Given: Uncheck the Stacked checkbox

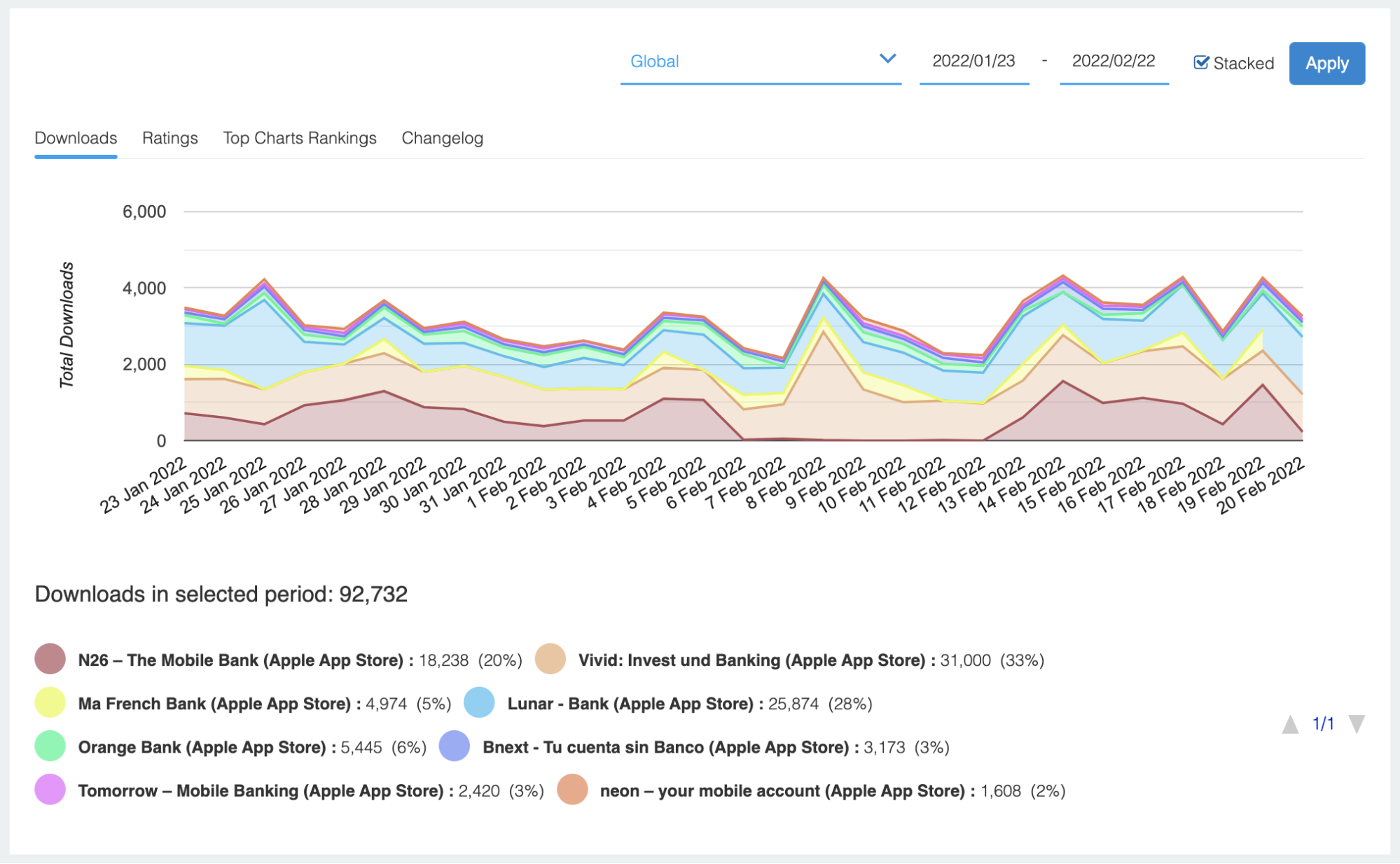Looking at the screenshot, I should pyautogui.click(x=1201, y=63).
